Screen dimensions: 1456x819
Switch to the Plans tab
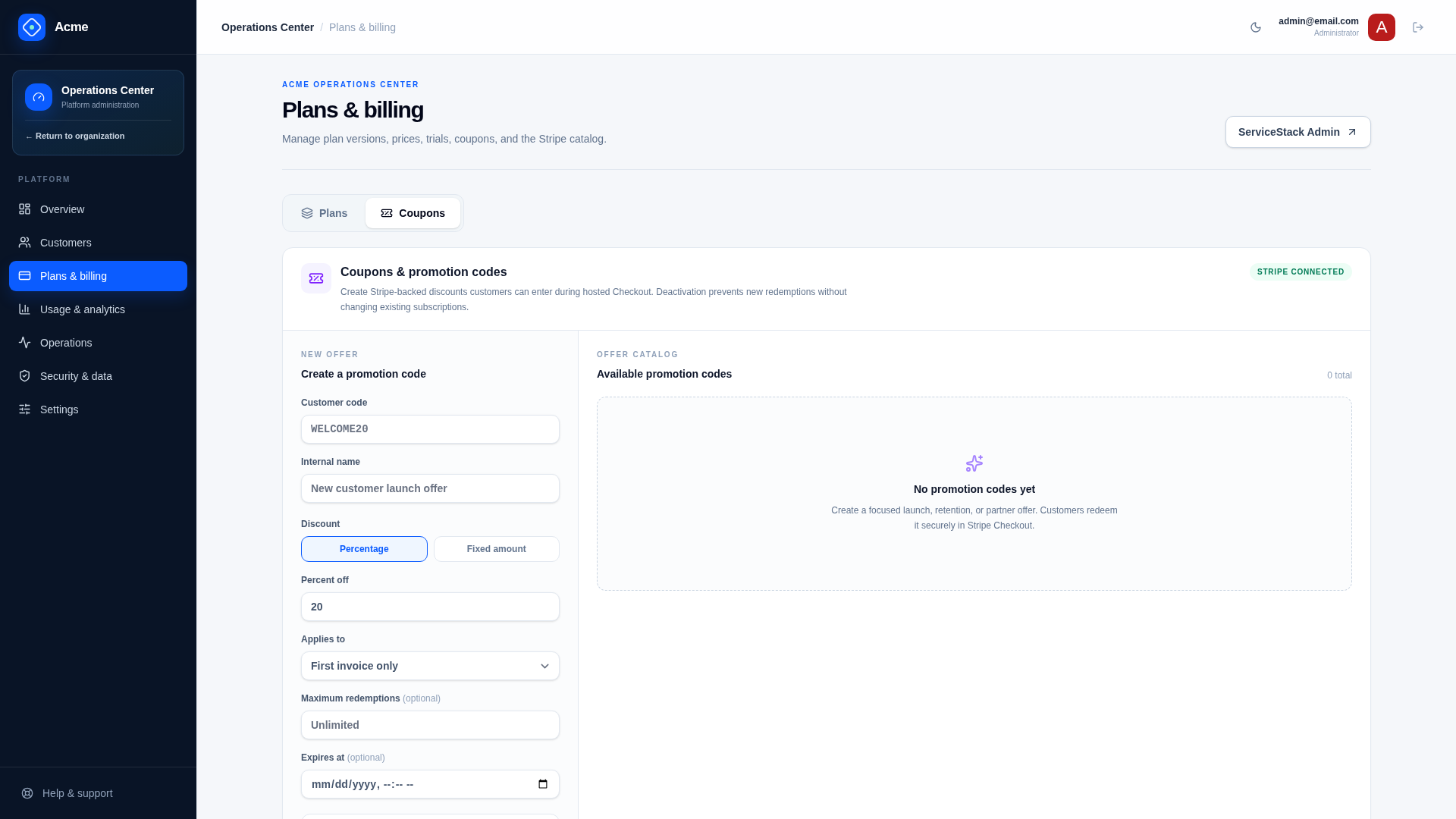coord(325,213)
